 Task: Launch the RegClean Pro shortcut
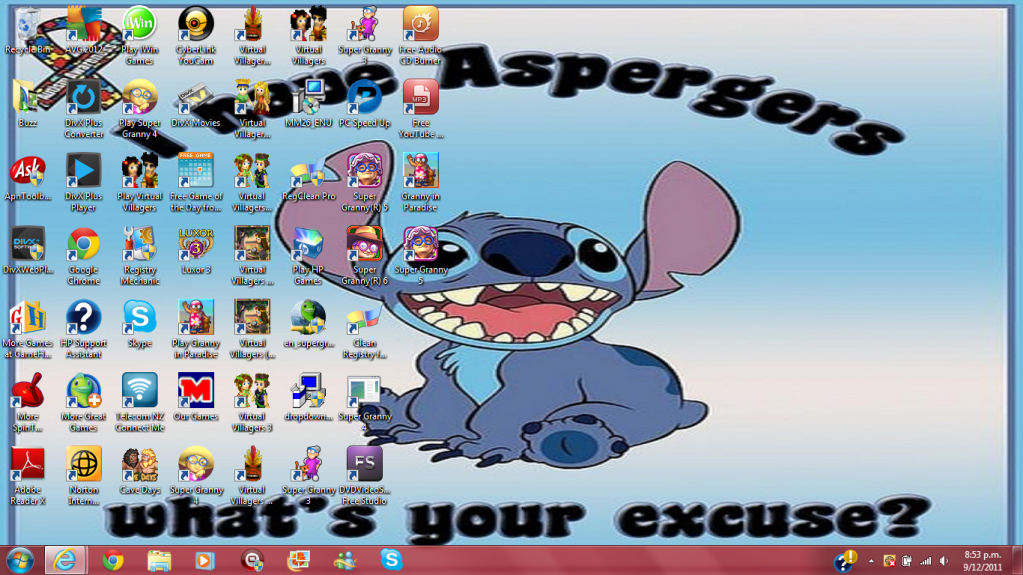pyautogui.click(x=309, y=178)
